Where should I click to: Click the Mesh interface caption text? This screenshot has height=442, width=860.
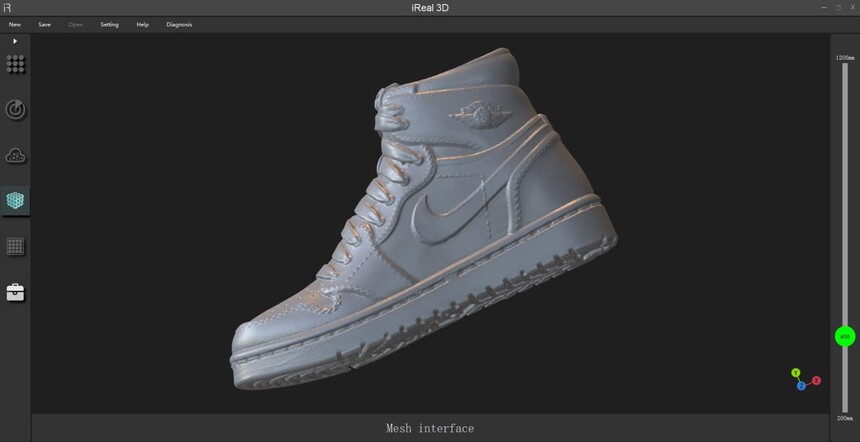click(x=430, y=428)
